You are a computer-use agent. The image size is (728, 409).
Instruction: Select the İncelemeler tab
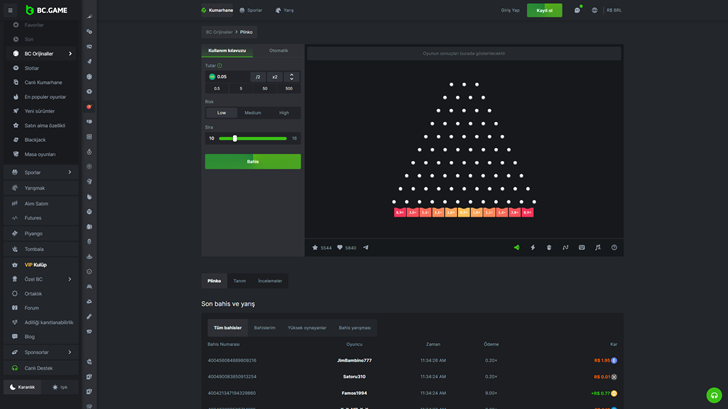[x=270, y=281]
